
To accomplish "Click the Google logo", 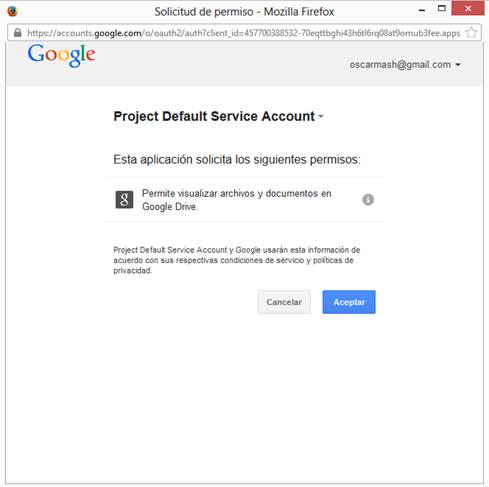I will point(62,55).
